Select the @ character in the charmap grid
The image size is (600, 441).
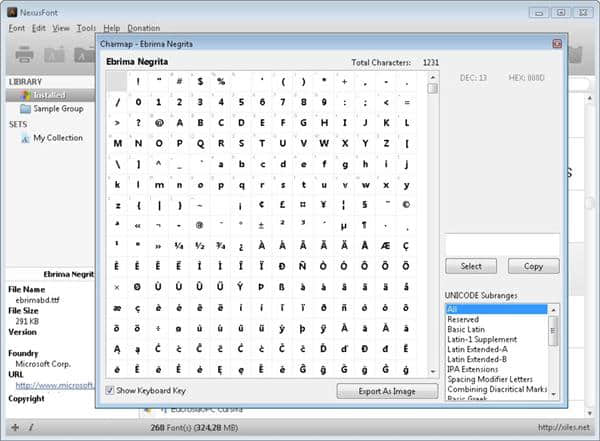coord(158,123)
